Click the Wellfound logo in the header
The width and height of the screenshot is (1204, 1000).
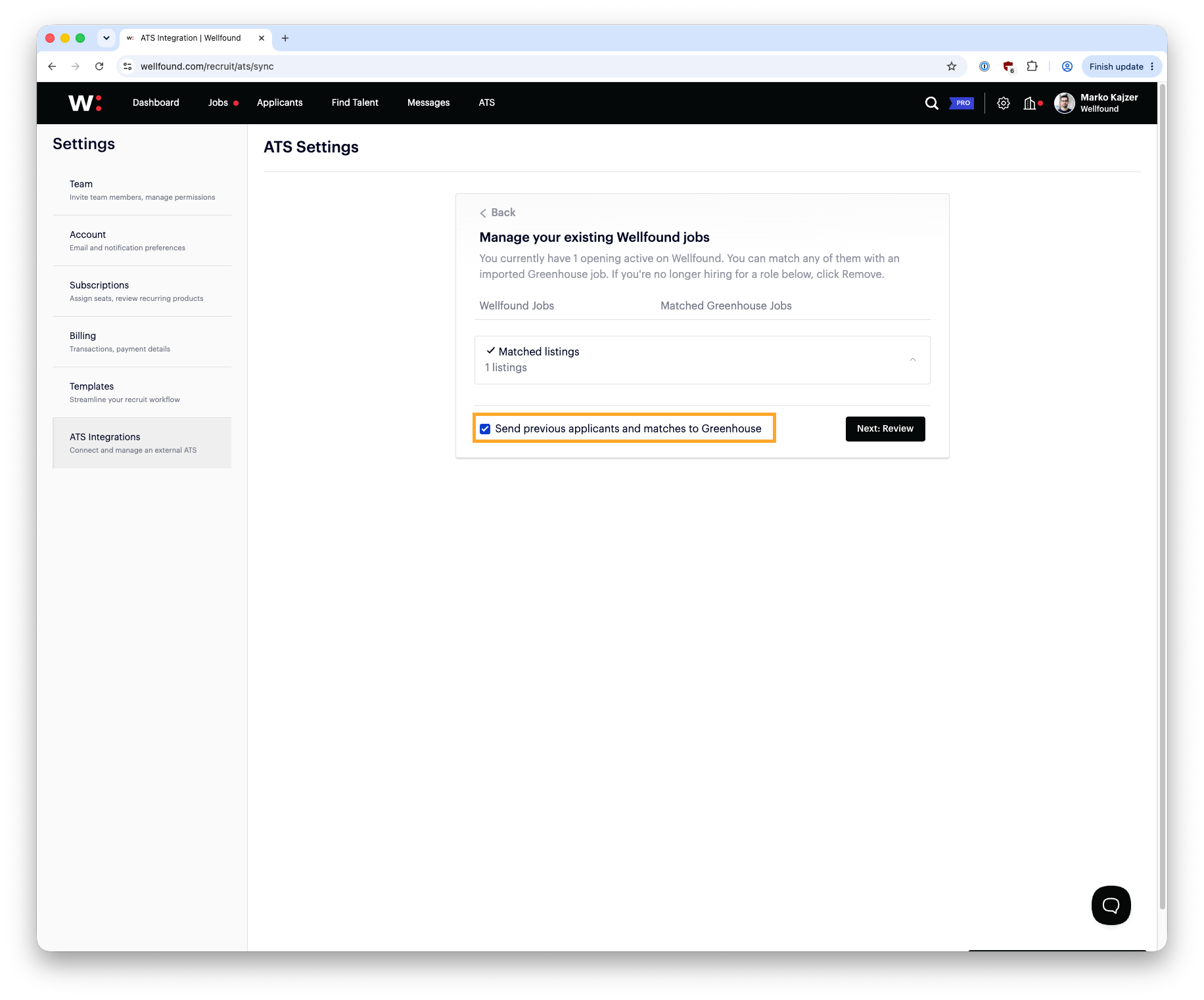[x=85, y=102]
